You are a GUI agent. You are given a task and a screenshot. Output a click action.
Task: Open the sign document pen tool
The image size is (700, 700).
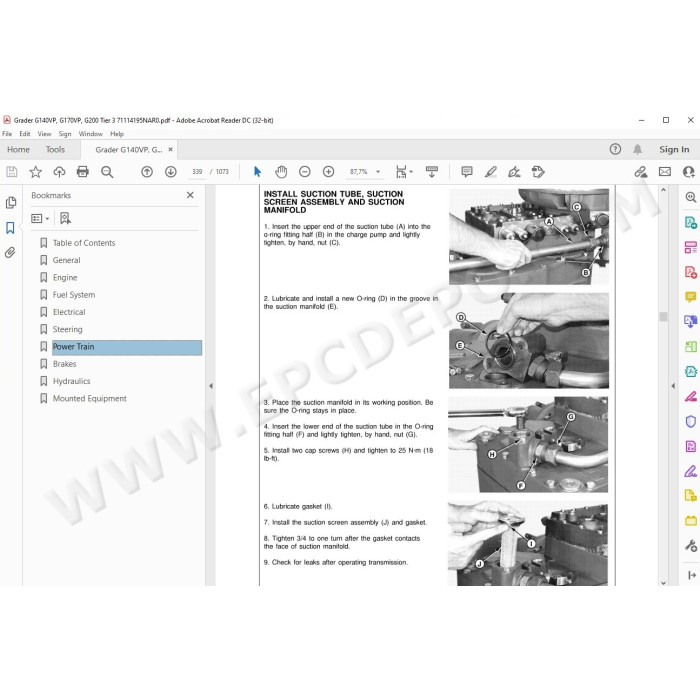pos(514,172)
